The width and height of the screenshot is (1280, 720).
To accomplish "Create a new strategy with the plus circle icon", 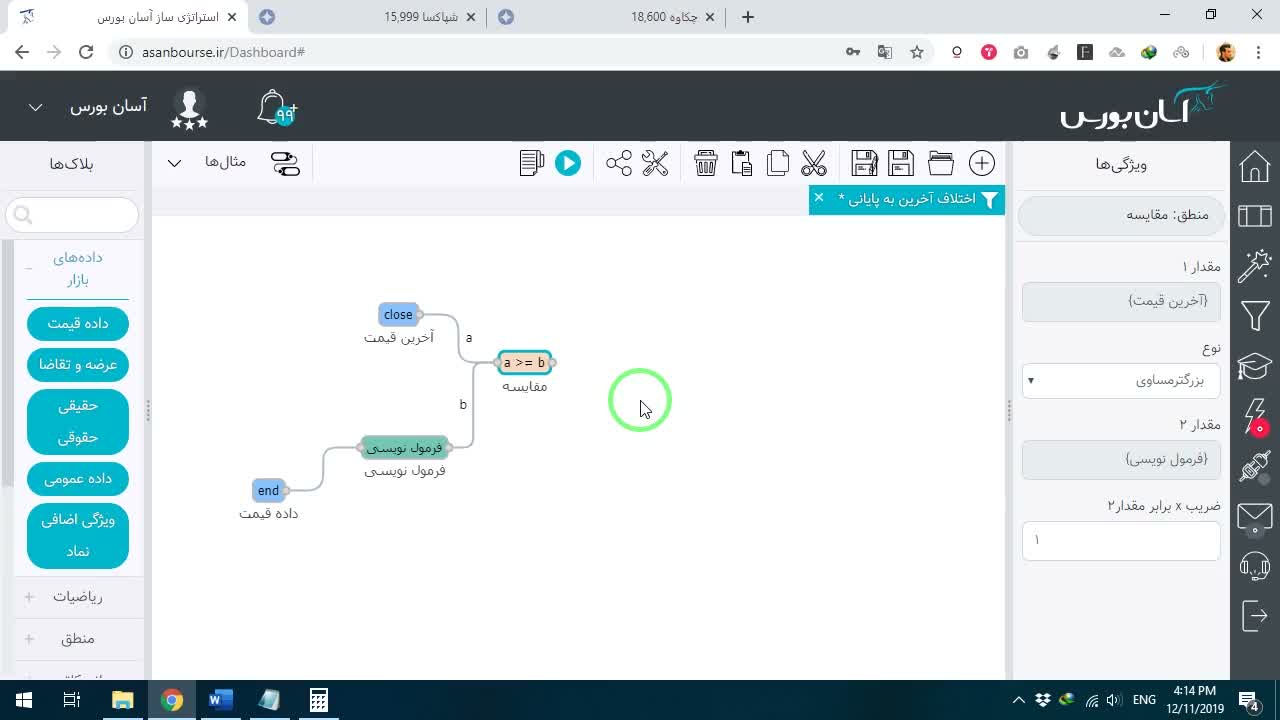I will (x=982, y=163).
